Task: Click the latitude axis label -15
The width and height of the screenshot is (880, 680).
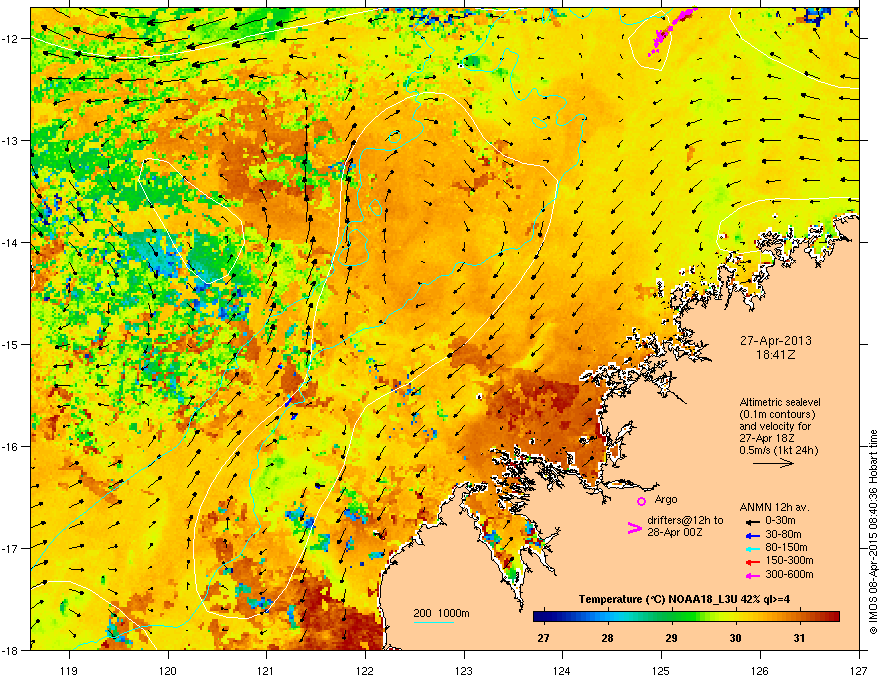Action: 11,344
